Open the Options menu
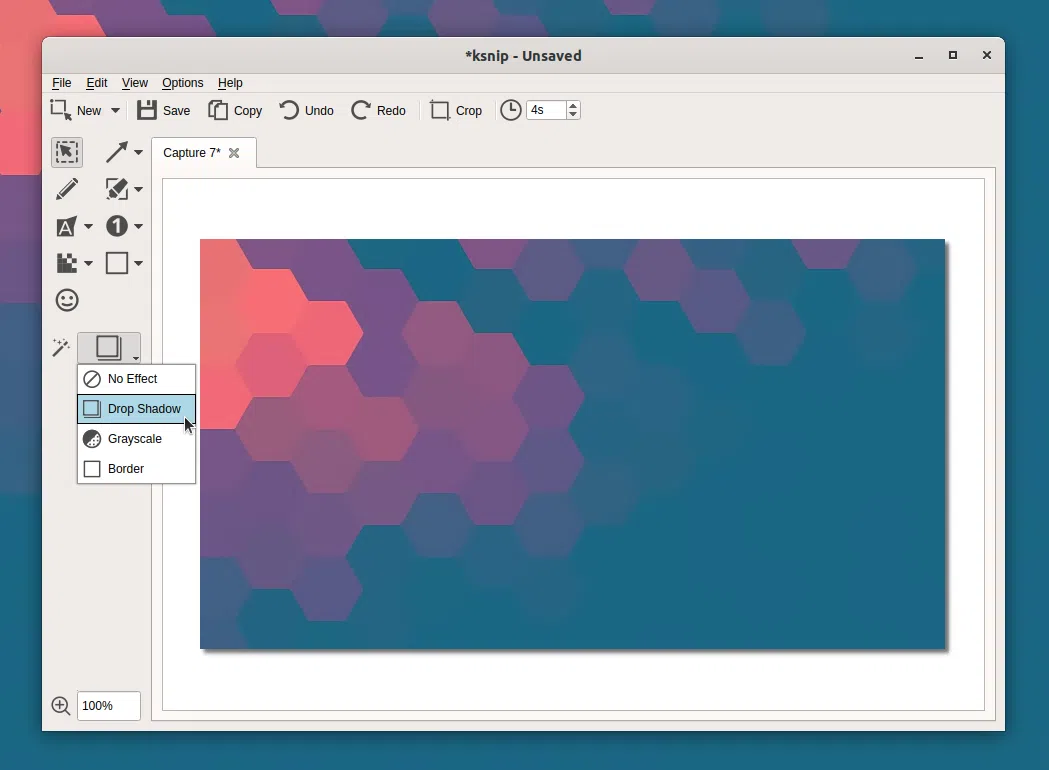The width and height of the screenshot is (1049, 770). pos(182,83)
